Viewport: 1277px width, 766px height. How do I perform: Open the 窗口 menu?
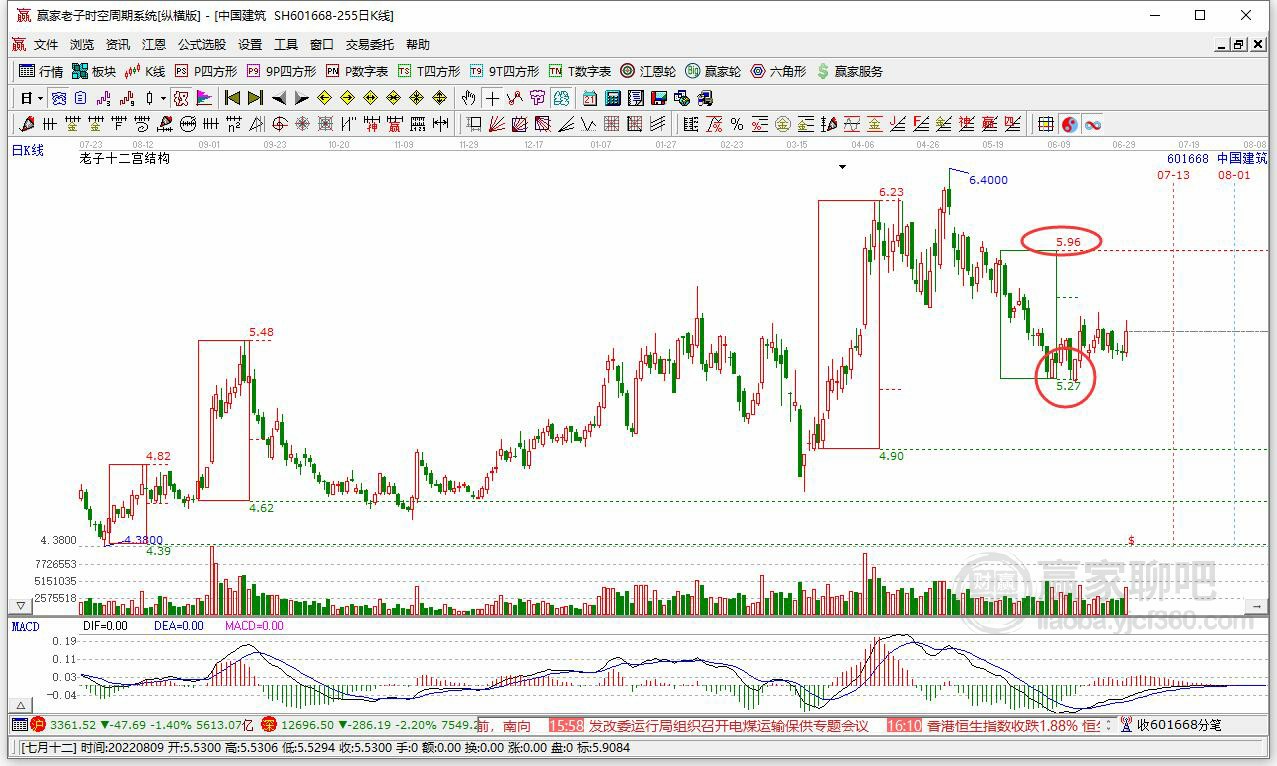(322, 45)
